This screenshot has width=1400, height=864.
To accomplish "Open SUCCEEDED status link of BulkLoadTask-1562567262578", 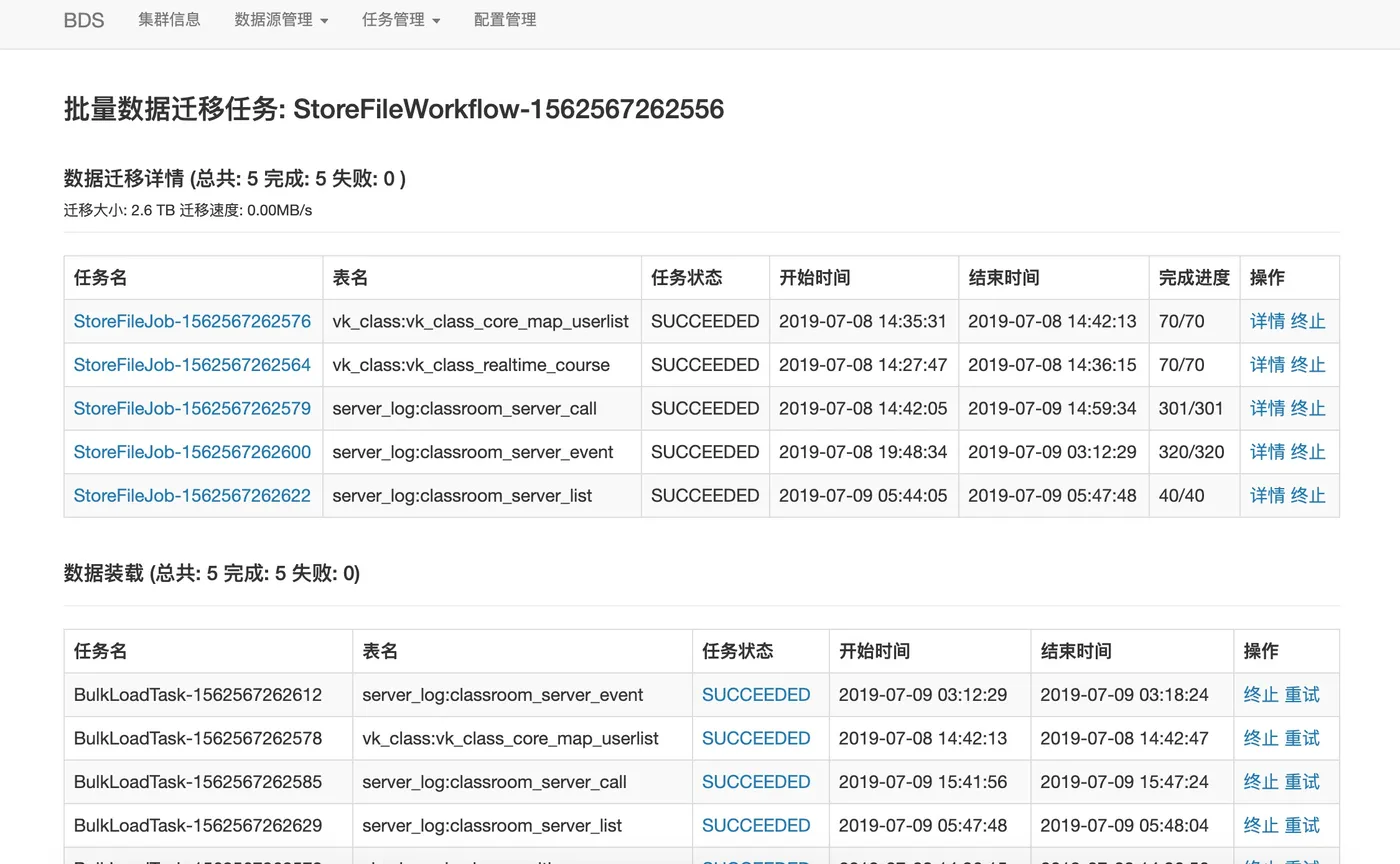I will click(x=756, y=738).
